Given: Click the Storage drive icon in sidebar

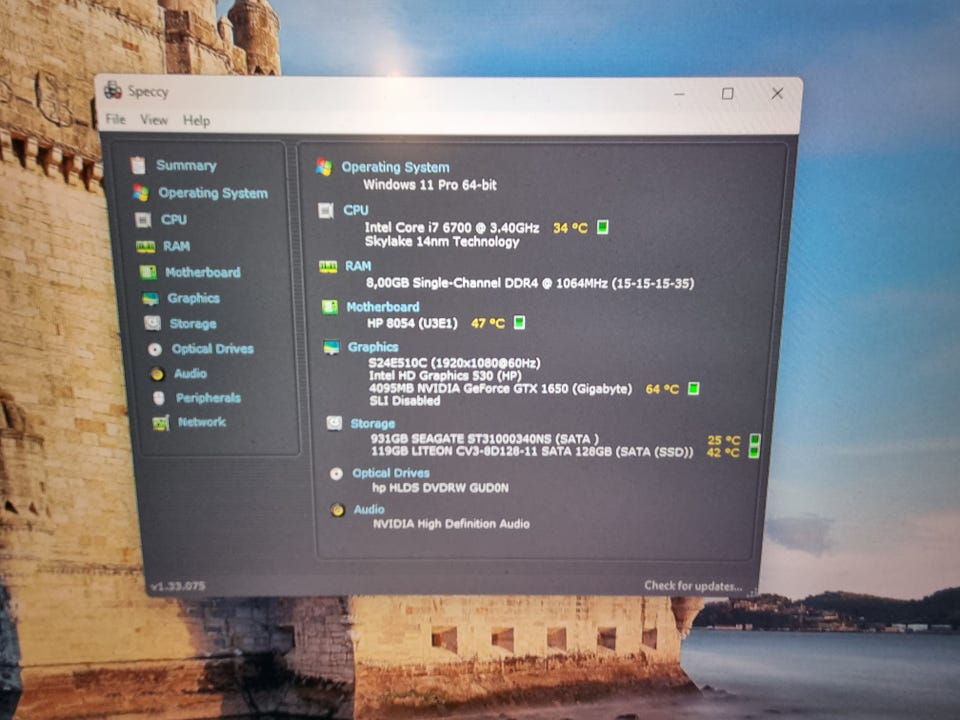Looking at the screenshot, I should tap(152, 324).
